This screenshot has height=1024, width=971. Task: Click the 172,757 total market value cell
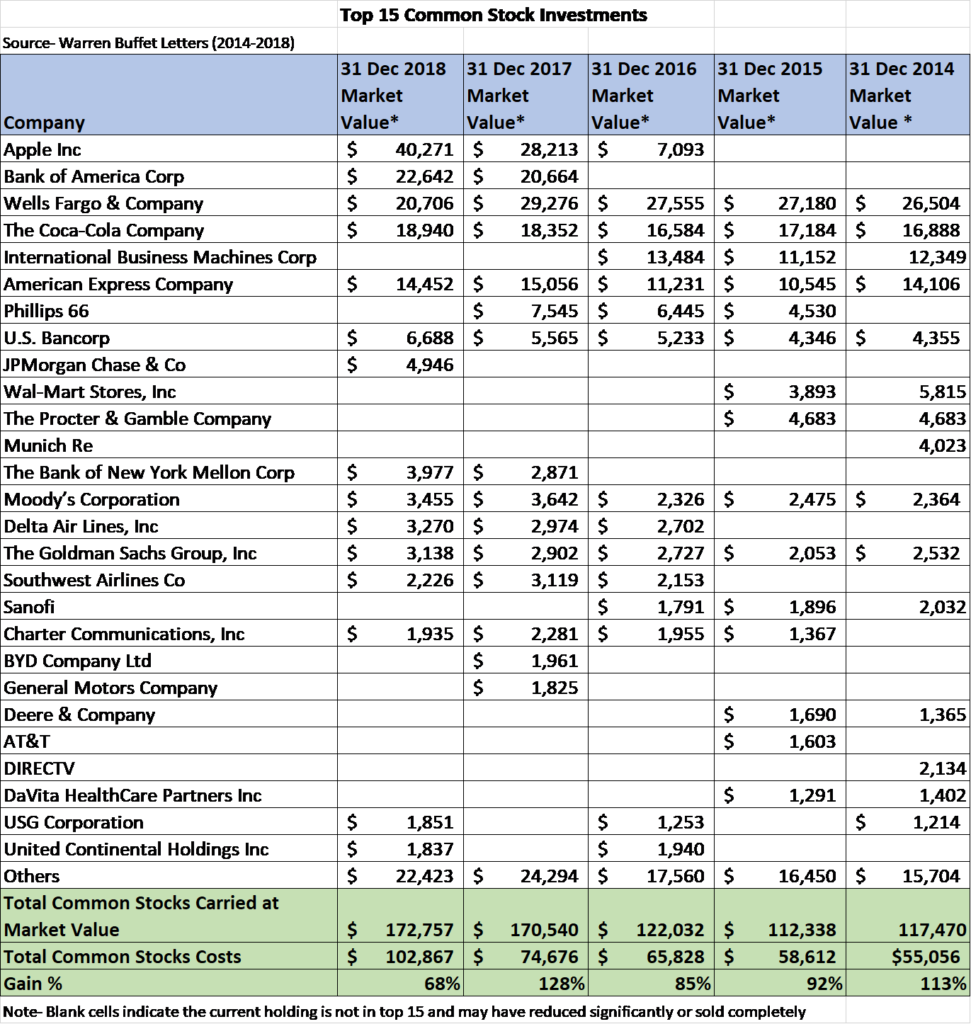(415, 930)
